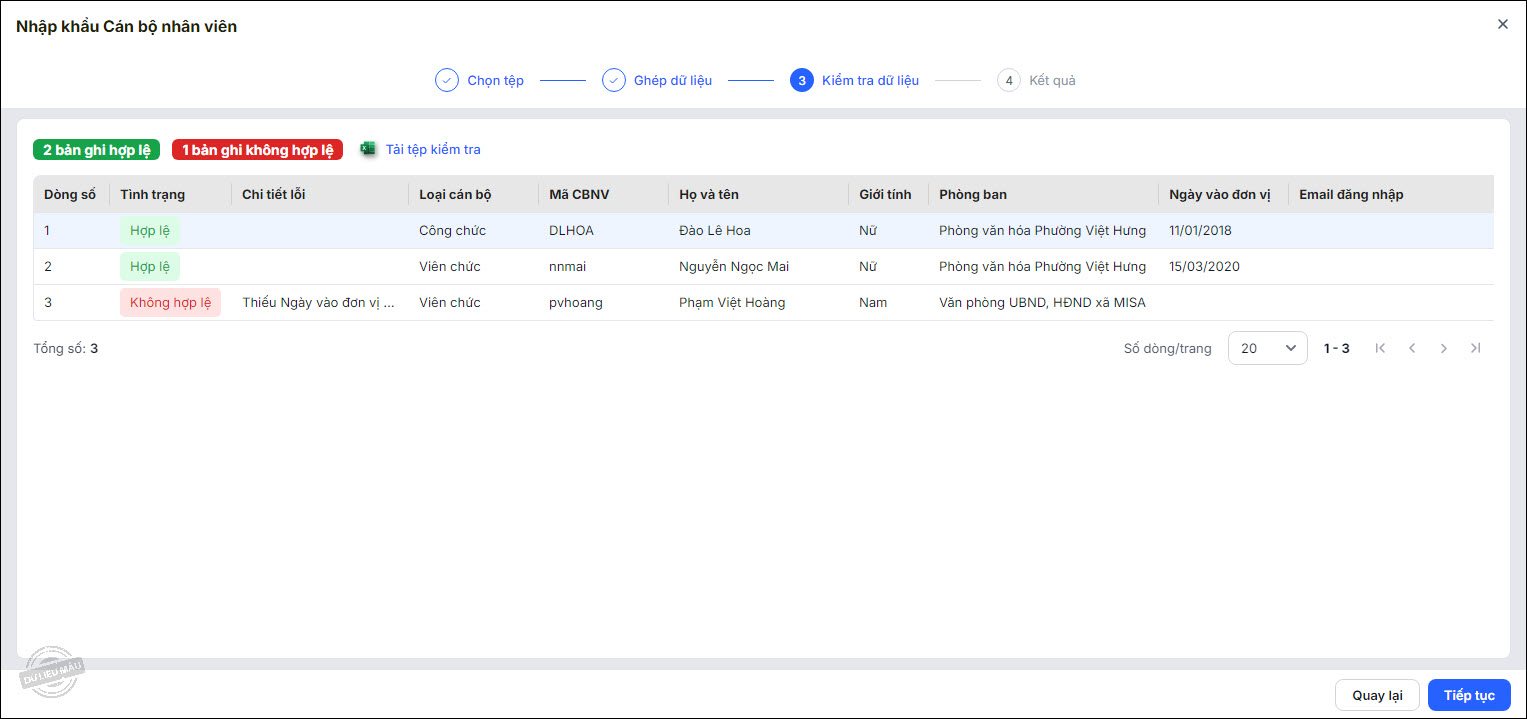This screenshot has width=1527, height=719.
Task: Select step 4 Kết quả
Action: 1008,80
